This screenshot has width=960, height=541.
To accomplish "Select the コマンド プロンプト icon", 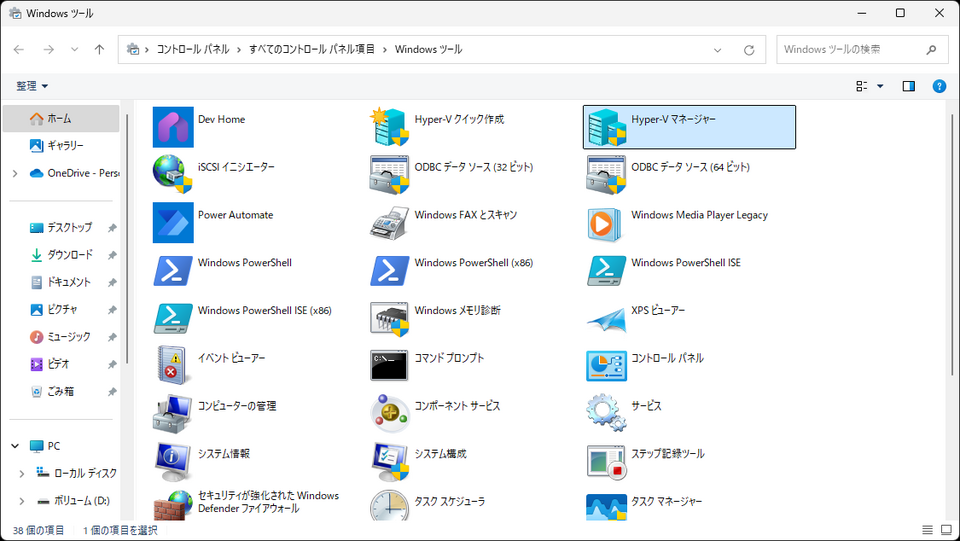I will [389, 366].
